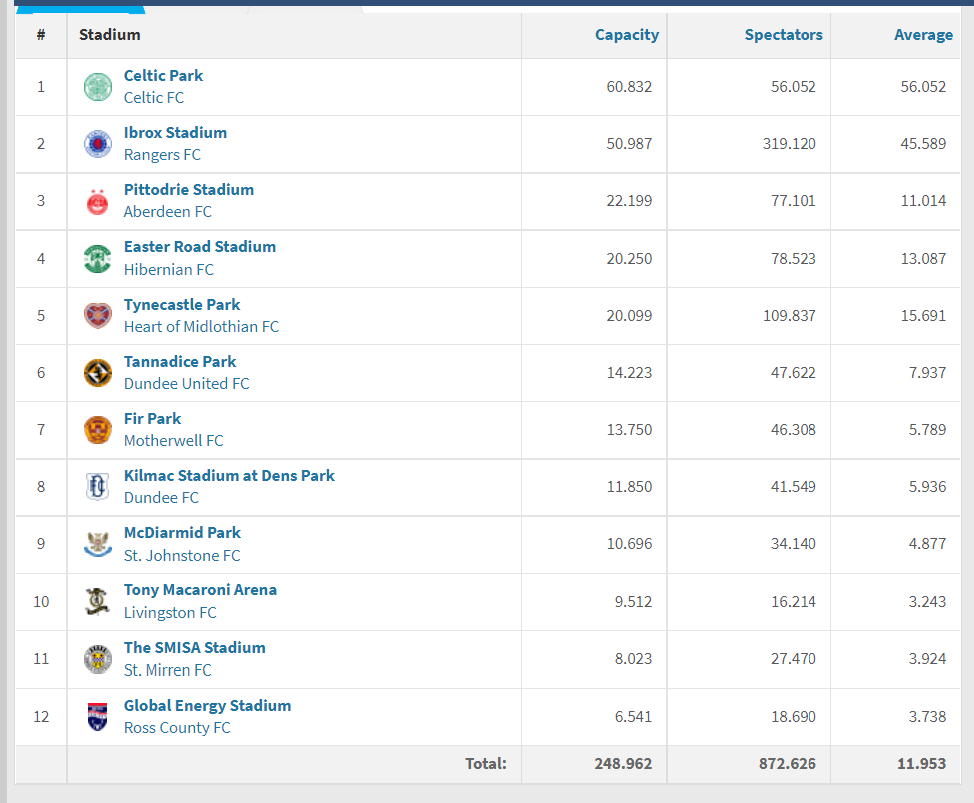
Task: Open the Celtic Park stadium link
Action: (163, 76)
